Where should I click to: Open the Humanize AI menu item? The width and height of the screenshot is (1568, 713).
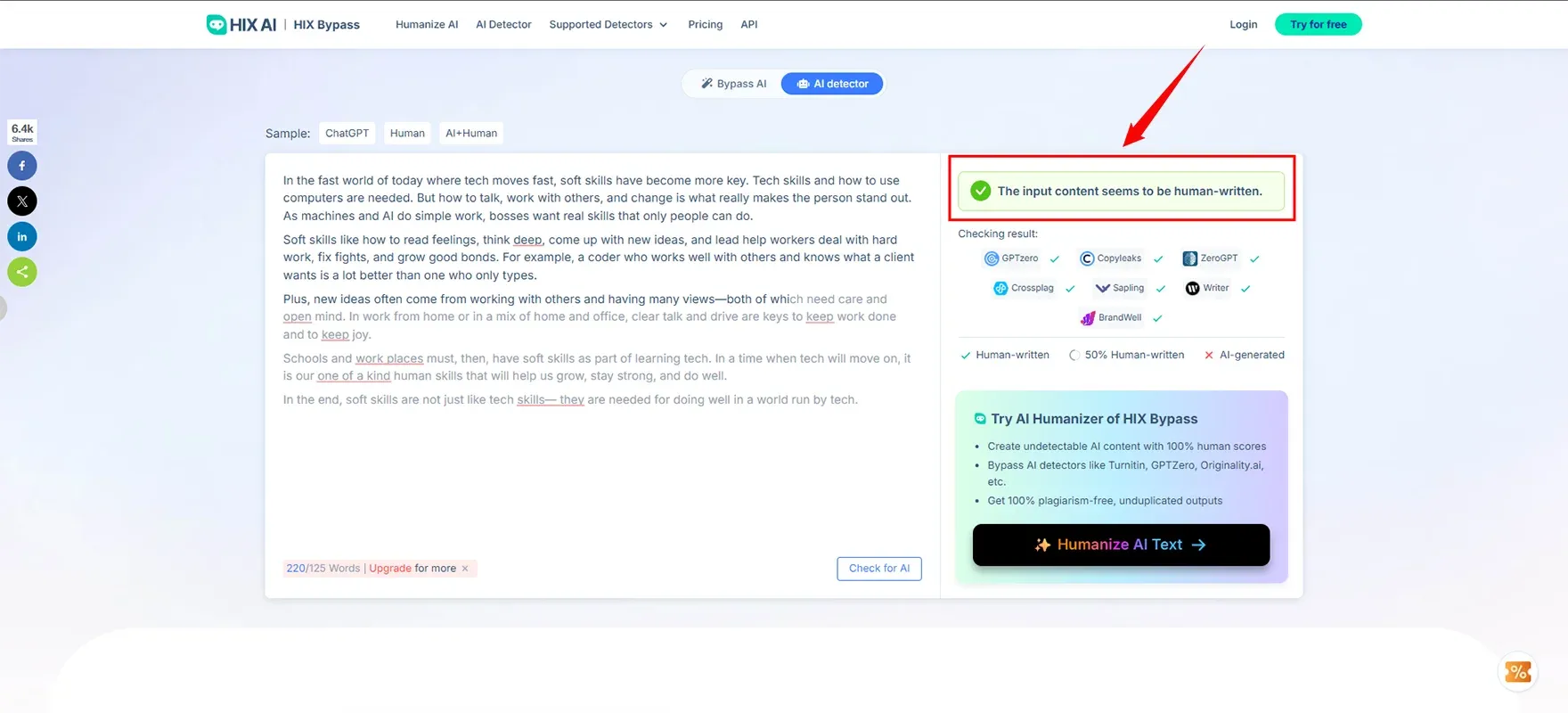[427, 24]
